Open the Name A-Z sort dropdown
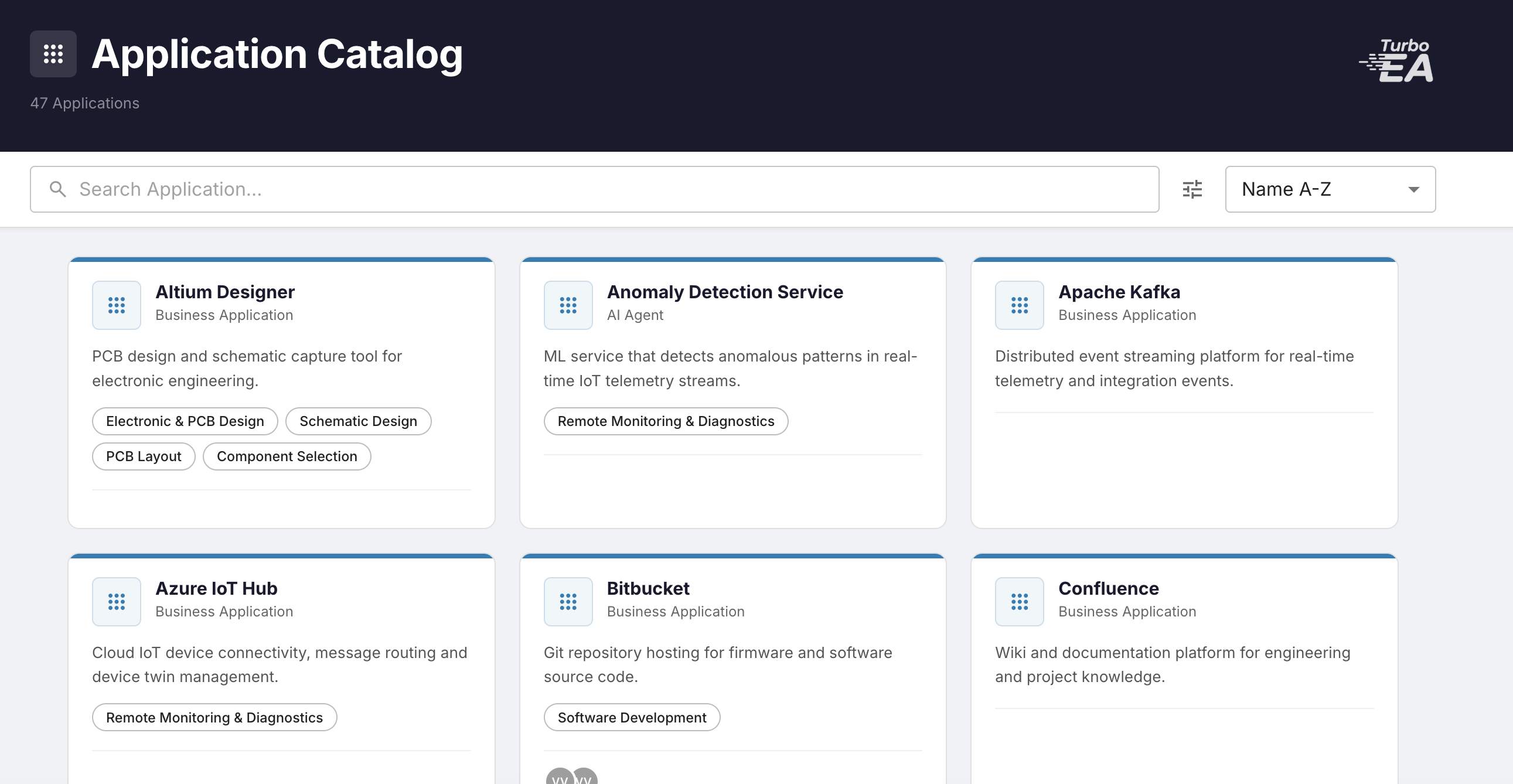The height and width of the screenshot is (784, 1513). pyautogui.click(x=1329, y=189)
